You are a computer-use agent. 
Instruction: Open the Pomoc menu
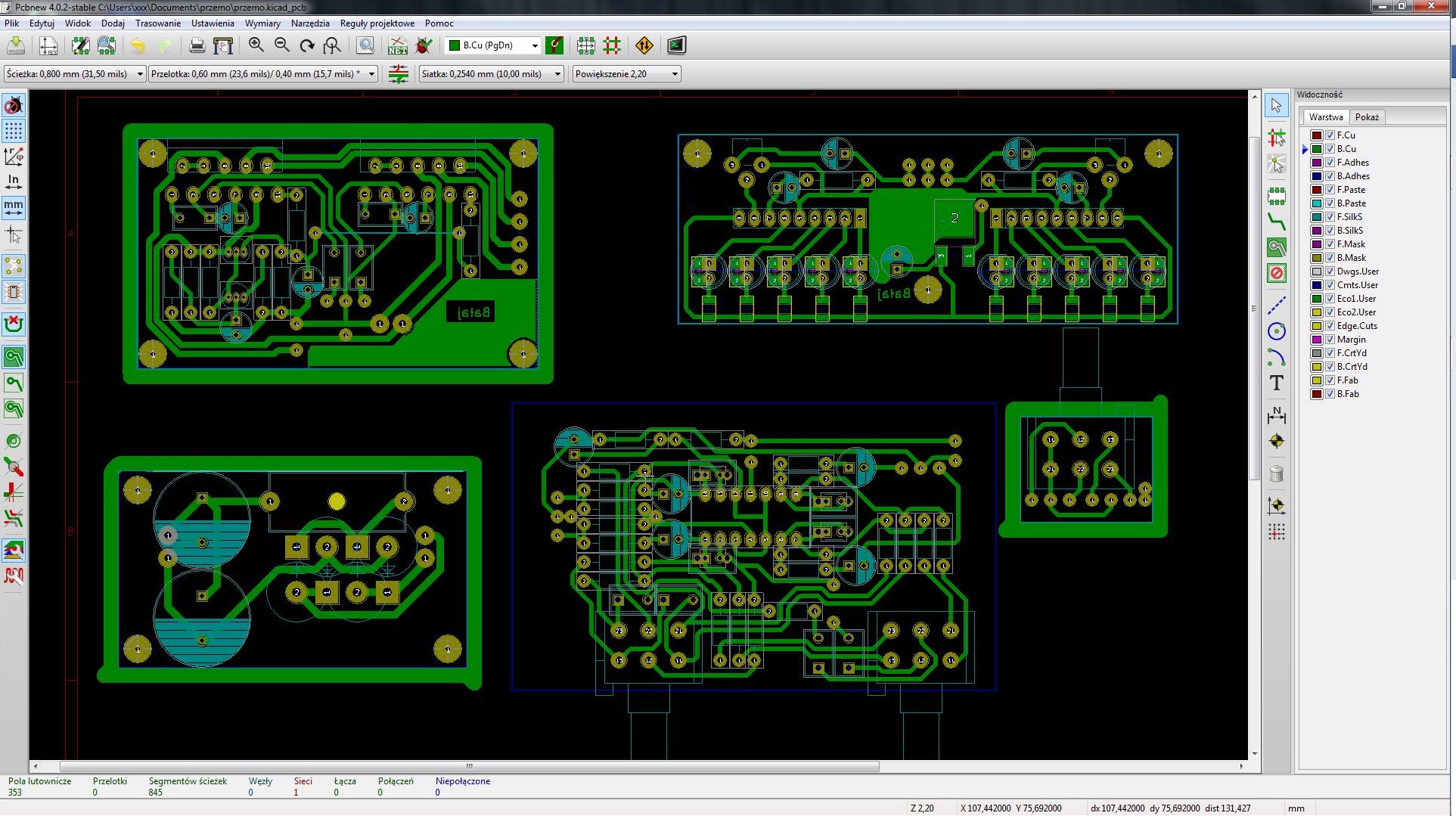click(x=439, y=23)
